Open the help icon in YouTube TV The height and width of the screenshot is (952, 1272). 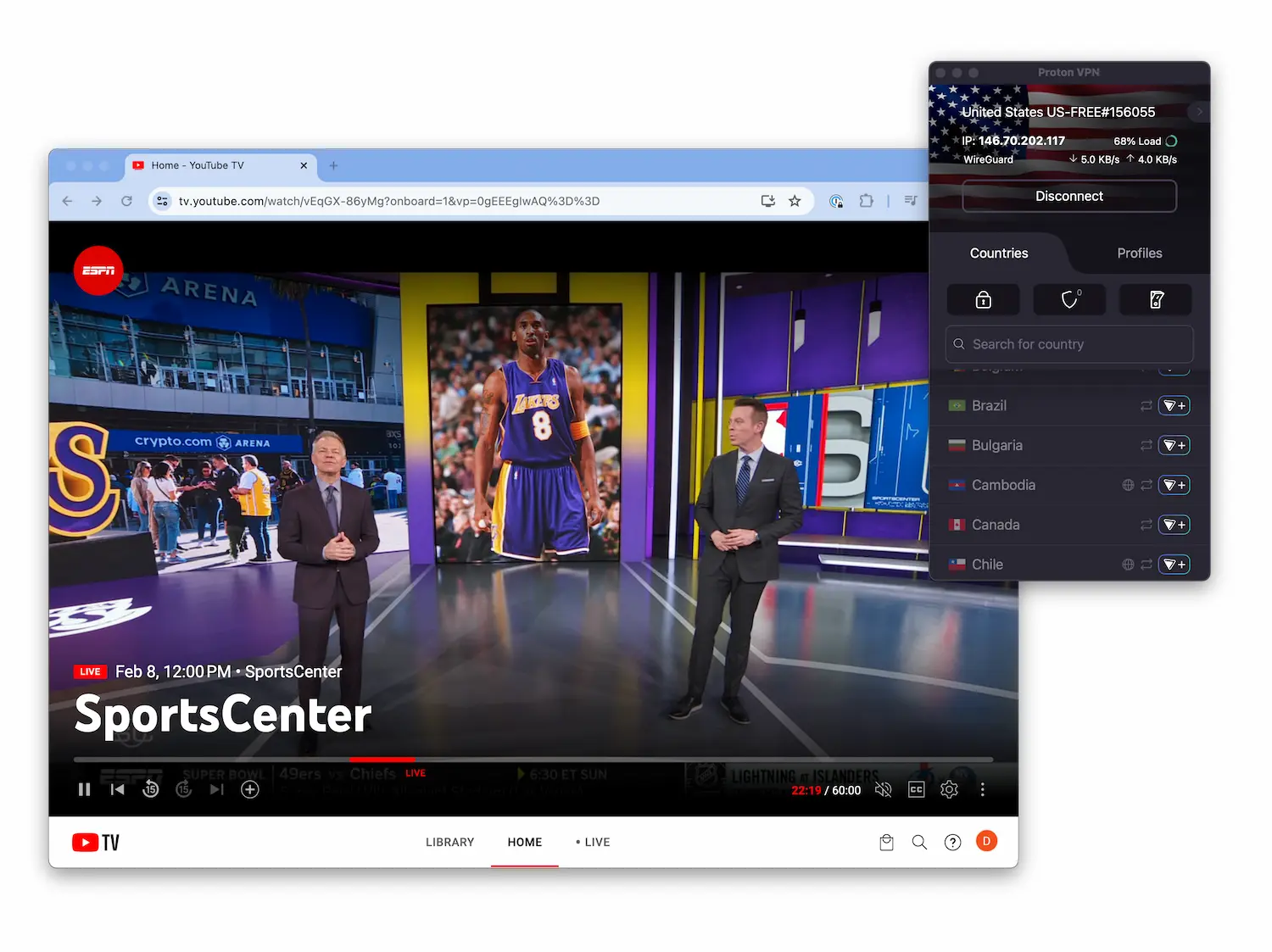[x=952, y=842]
